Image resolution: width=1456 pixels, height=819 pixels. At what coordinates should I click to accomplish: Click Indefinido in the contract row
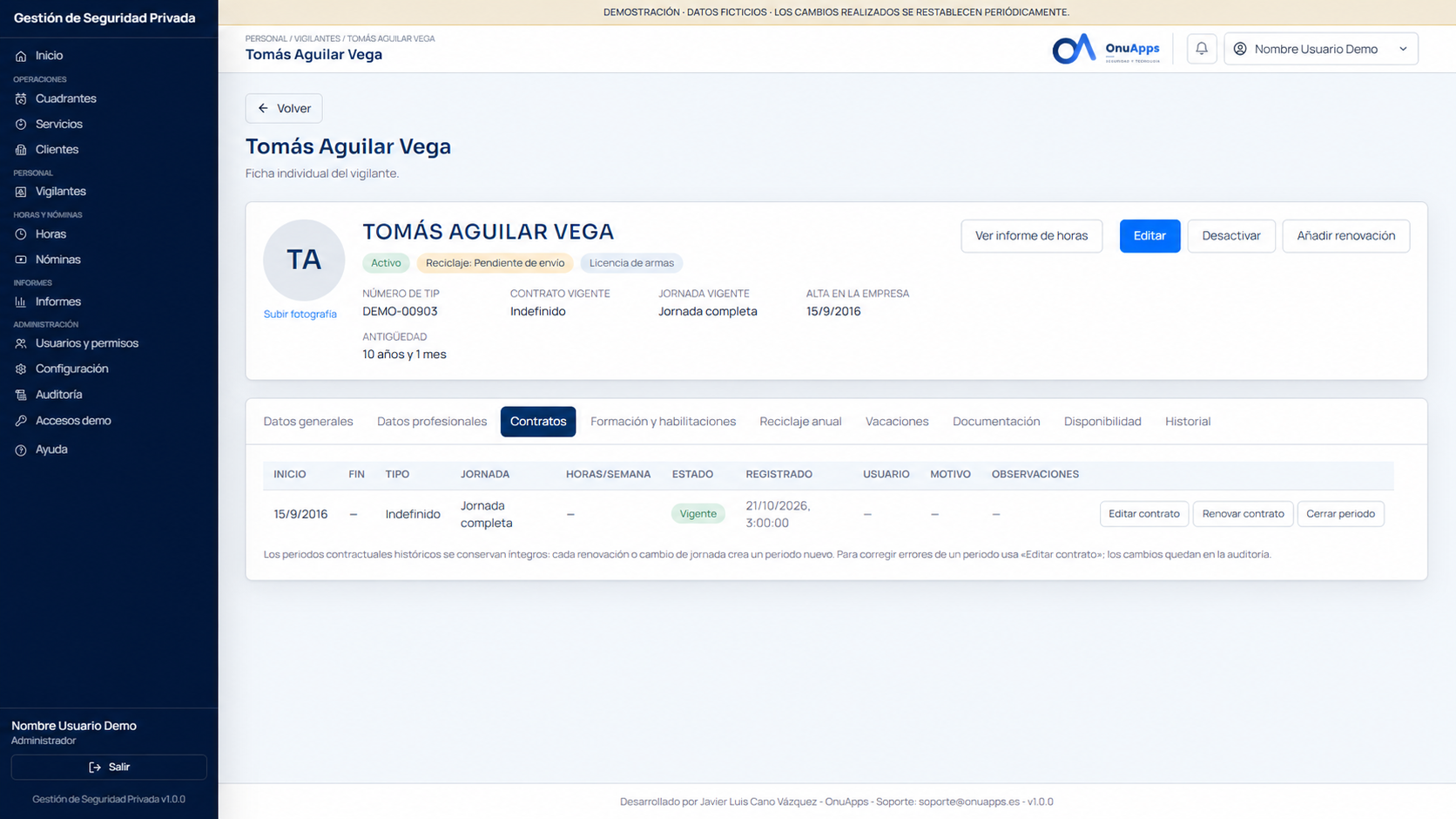[x=413, y=514]
